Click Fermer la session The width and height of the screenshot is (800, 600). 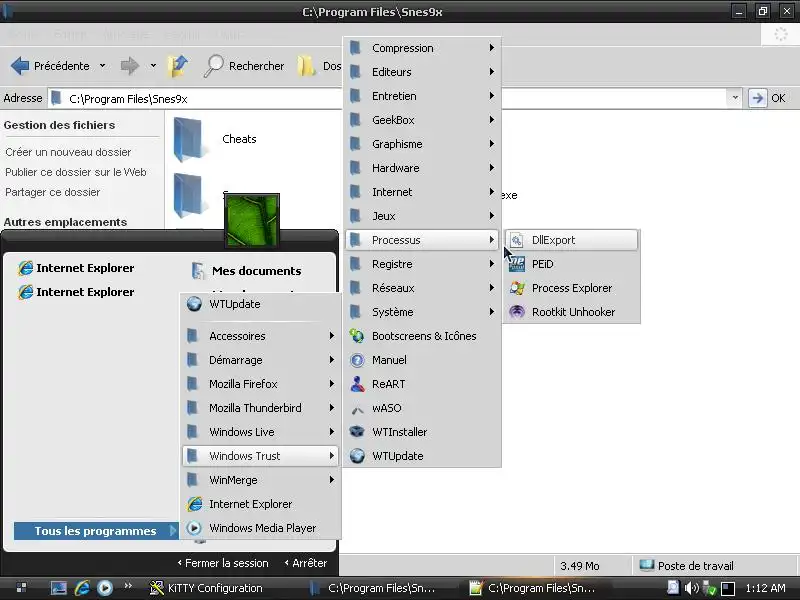click(223, 563)
